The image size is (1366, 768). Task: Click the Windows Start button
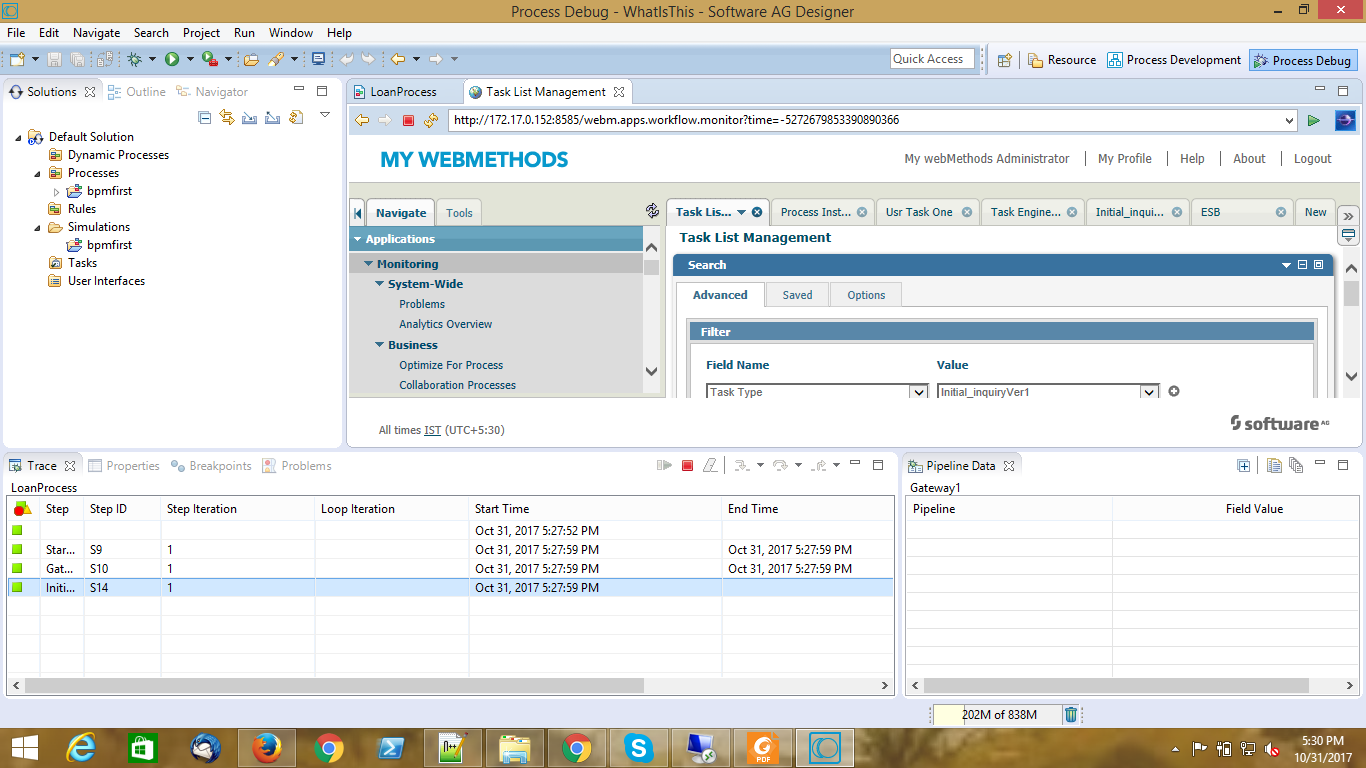point(24,748)
